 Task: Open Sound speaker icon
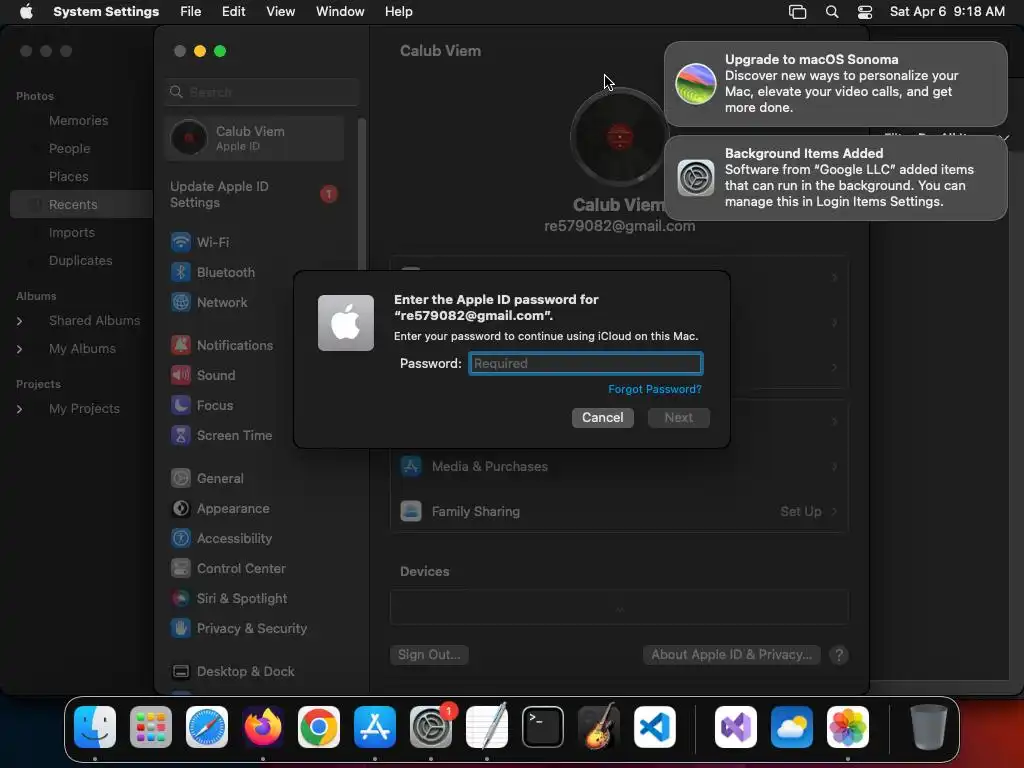(180, 376)
